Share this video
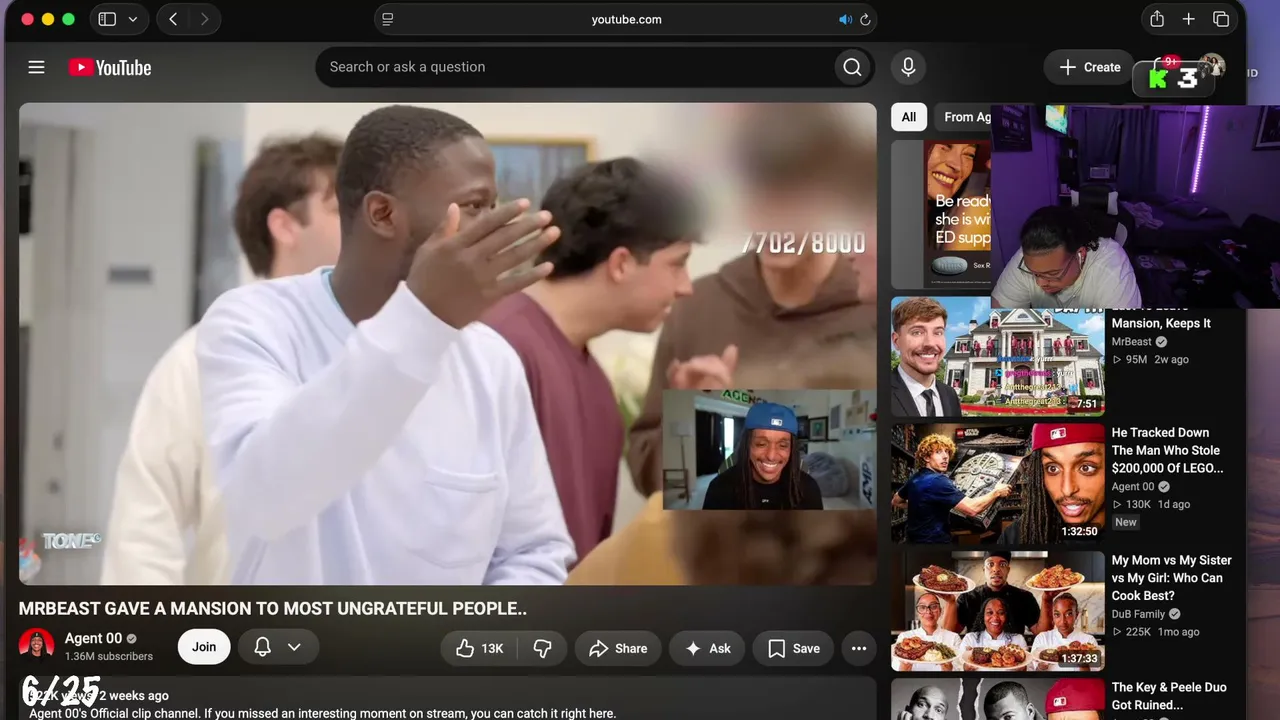 pyautogui.click(x=618, y=648)
